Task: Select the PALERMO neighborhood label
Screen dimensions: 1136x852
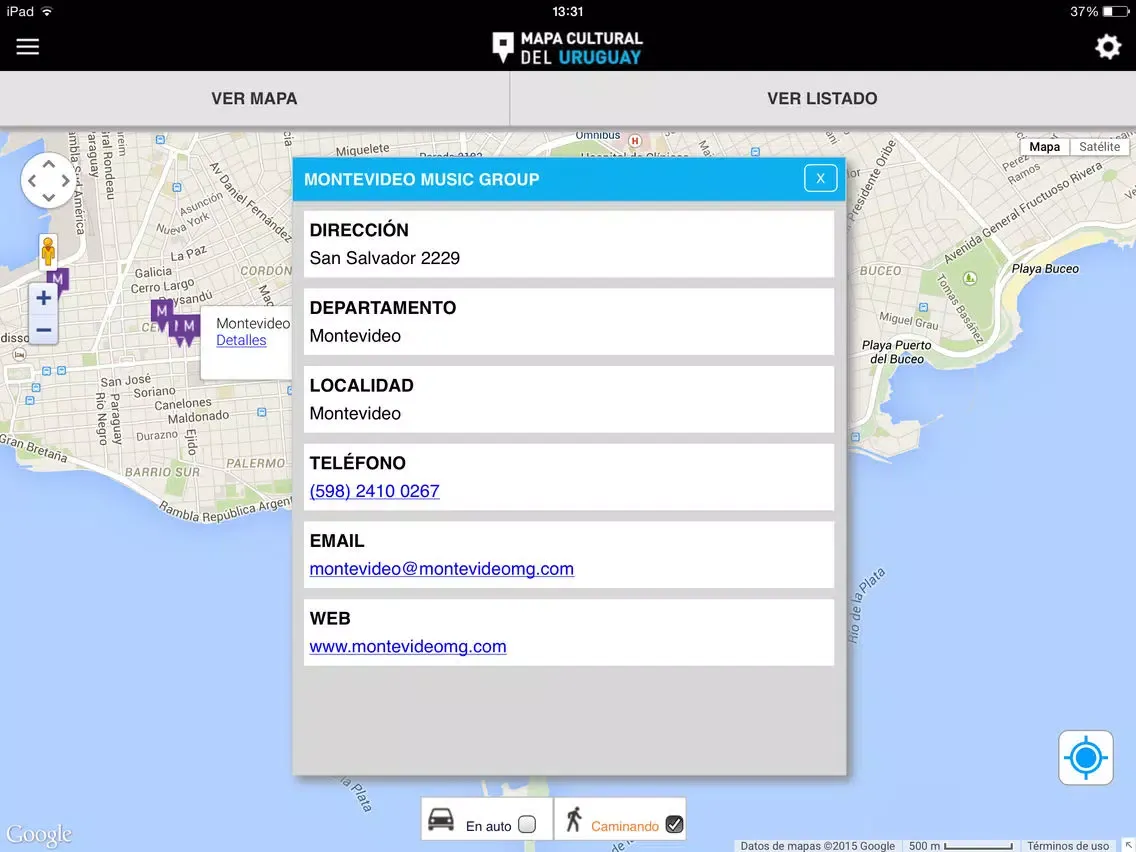Action: [256, 463]
